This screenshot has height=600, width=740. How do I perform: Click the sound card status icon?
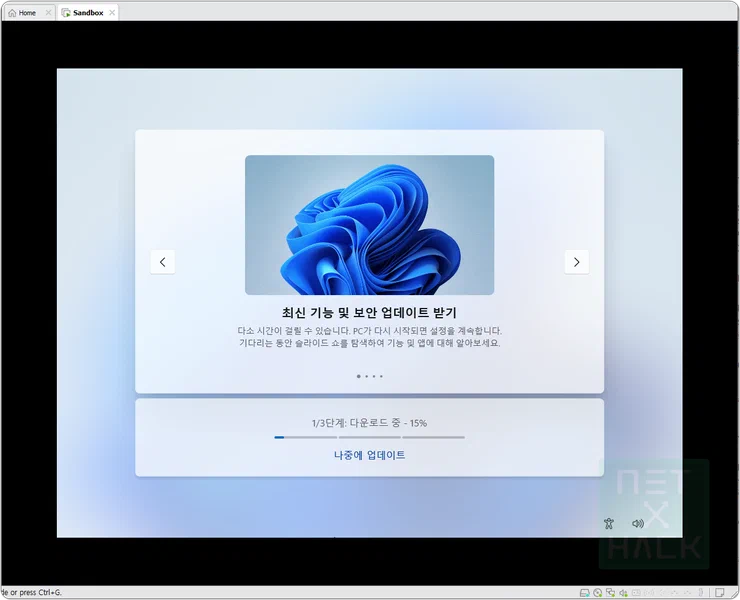point(623,592)
